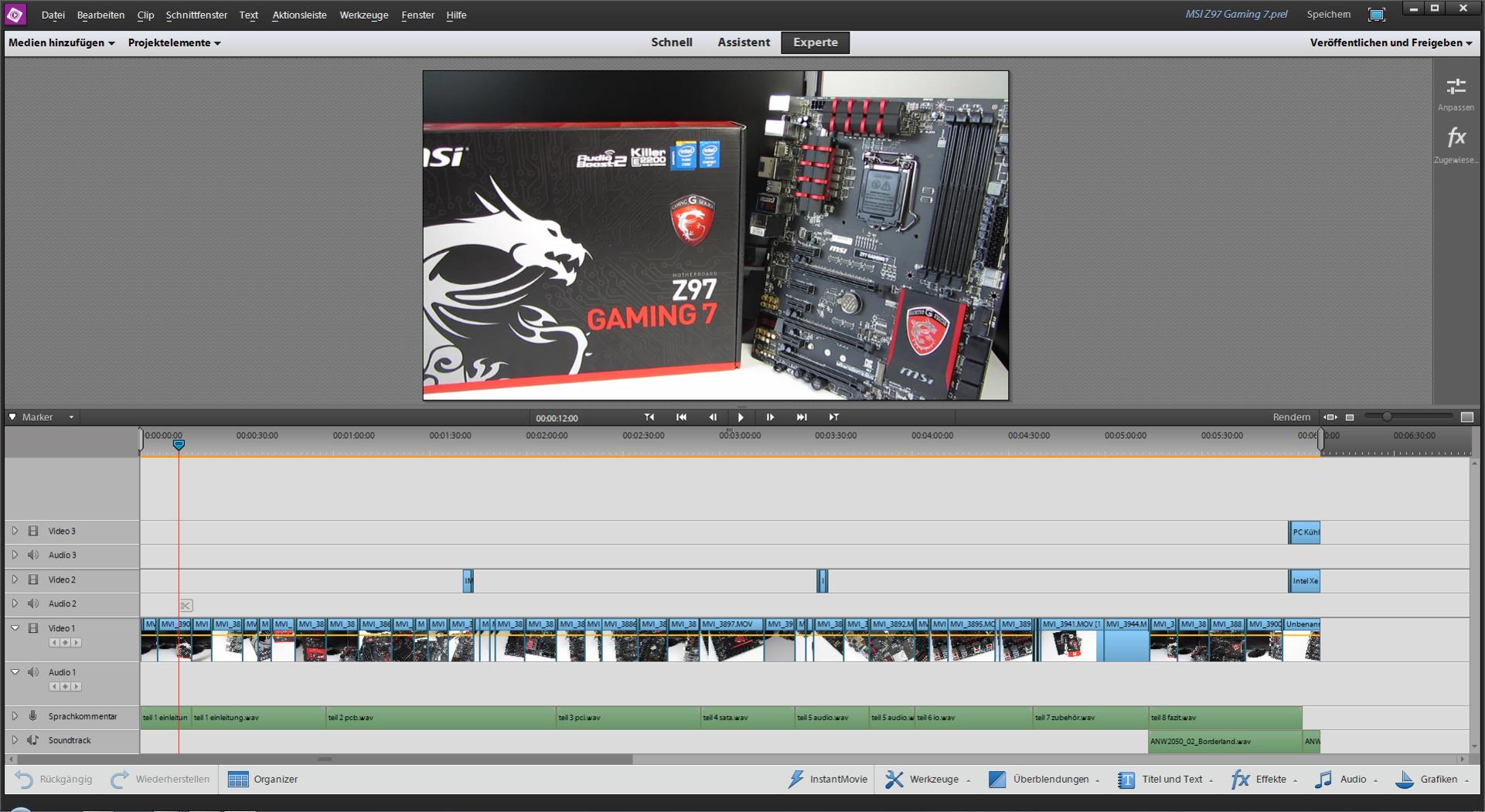Click the timeline zoom-in icon

tap(1467, 417)
